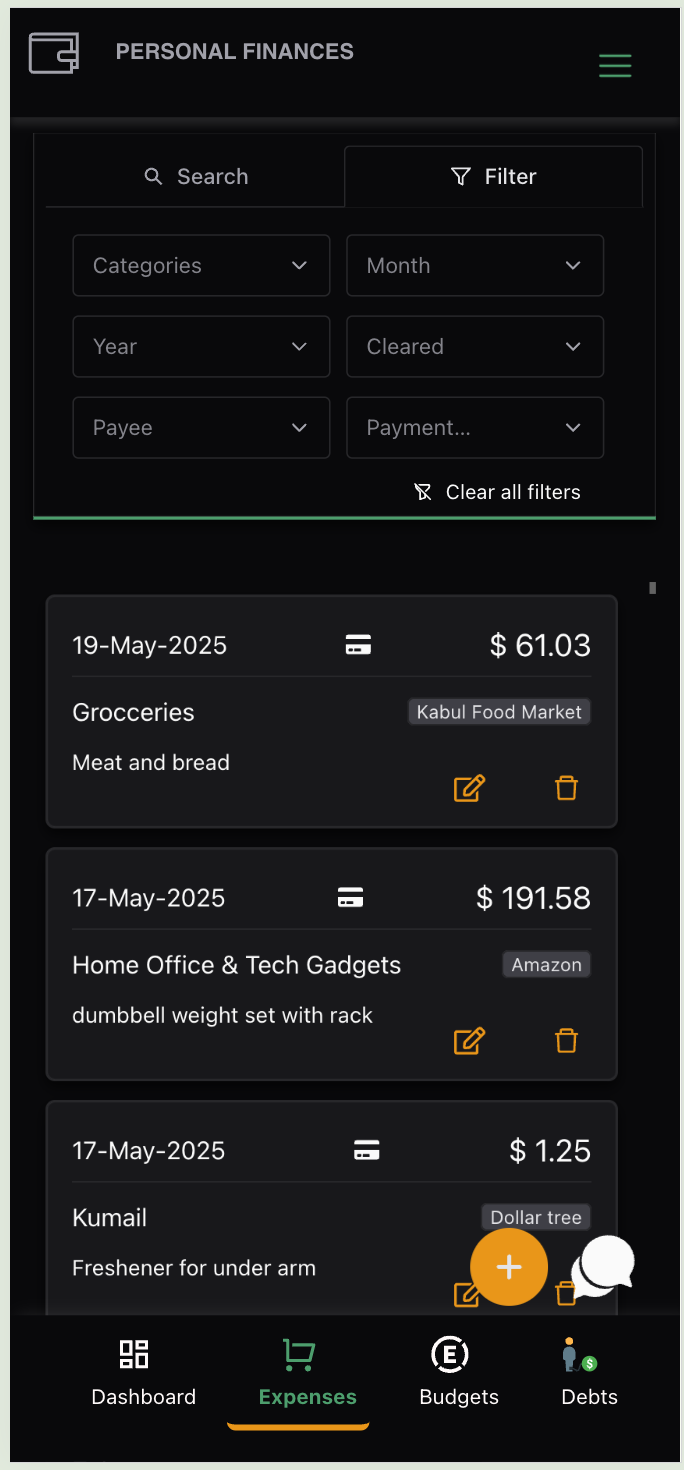
Task: Delete the Home Office & Tech Gadgets expense
Action: coord(566,1040)
